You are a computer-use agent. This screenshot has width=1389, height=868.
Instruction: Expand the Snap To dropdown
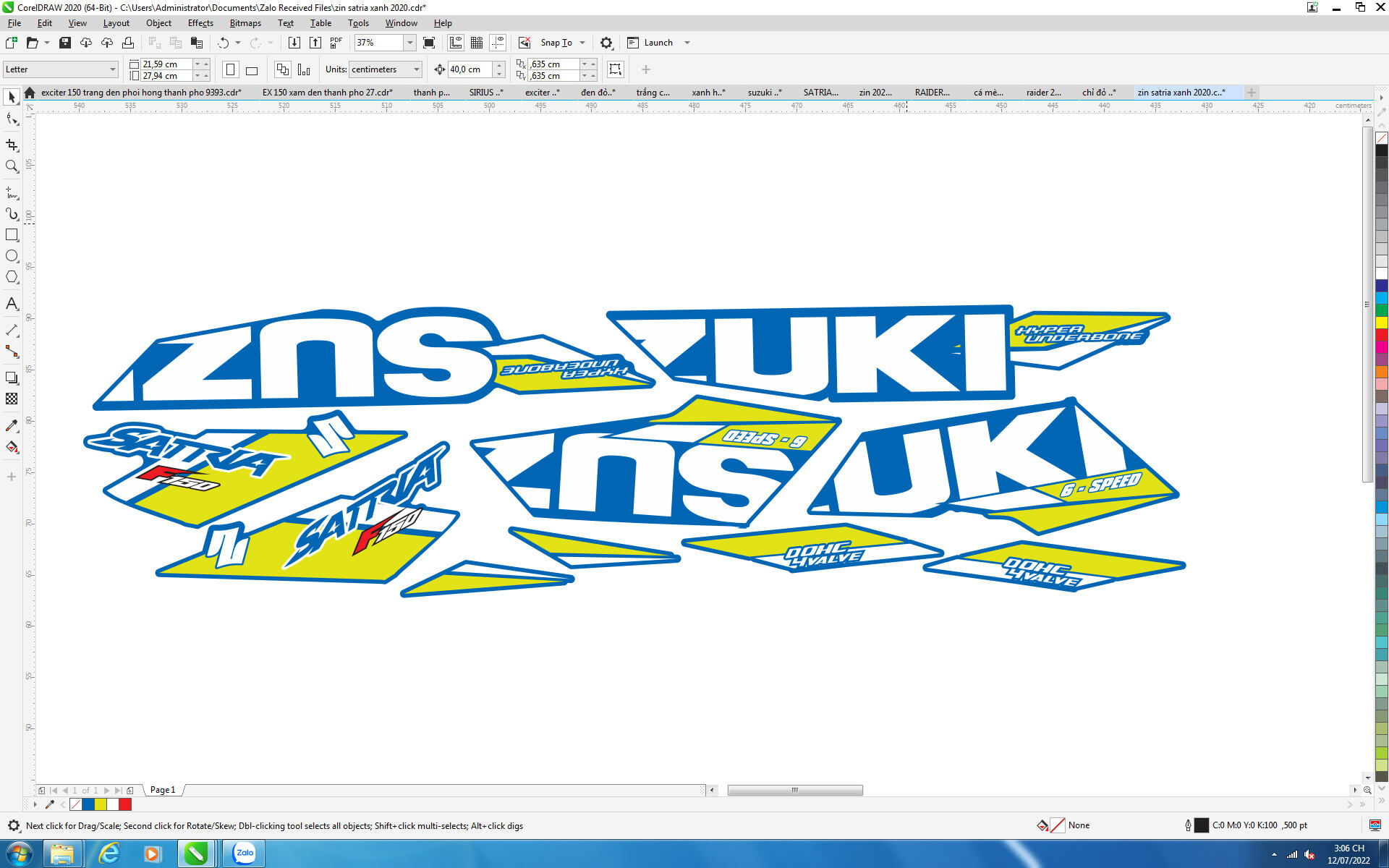coord(582,43)
